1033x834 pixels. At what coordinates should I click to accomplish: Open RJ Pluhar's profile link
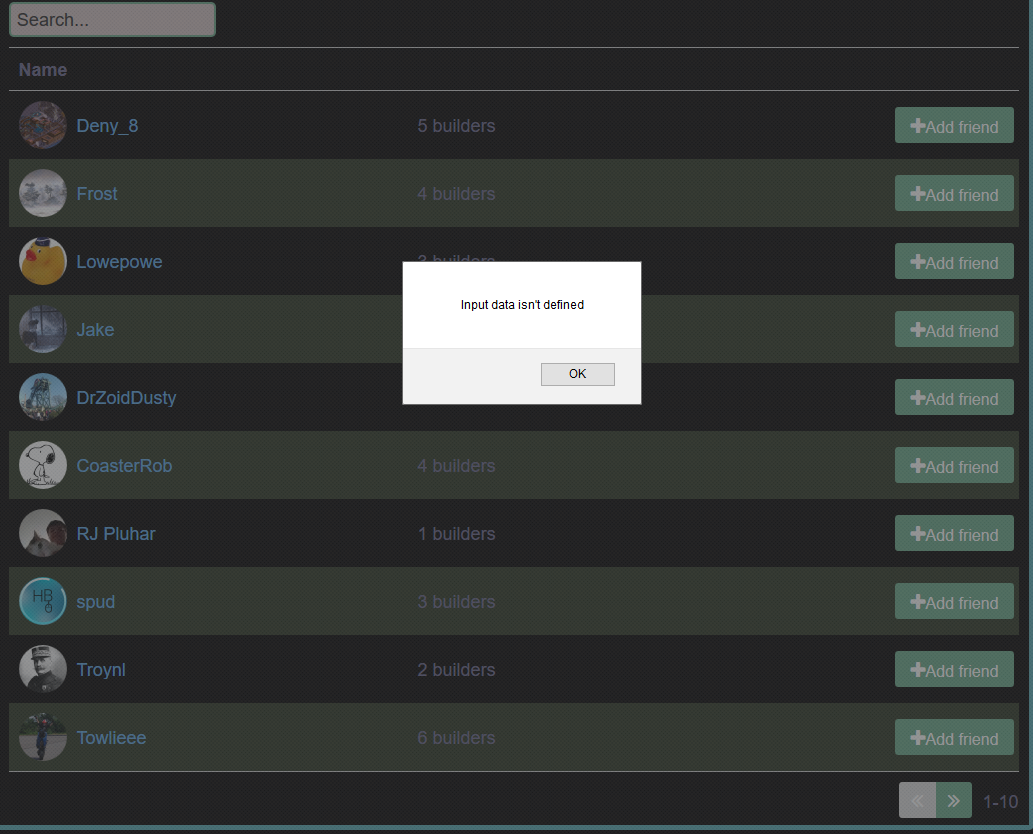116,534
